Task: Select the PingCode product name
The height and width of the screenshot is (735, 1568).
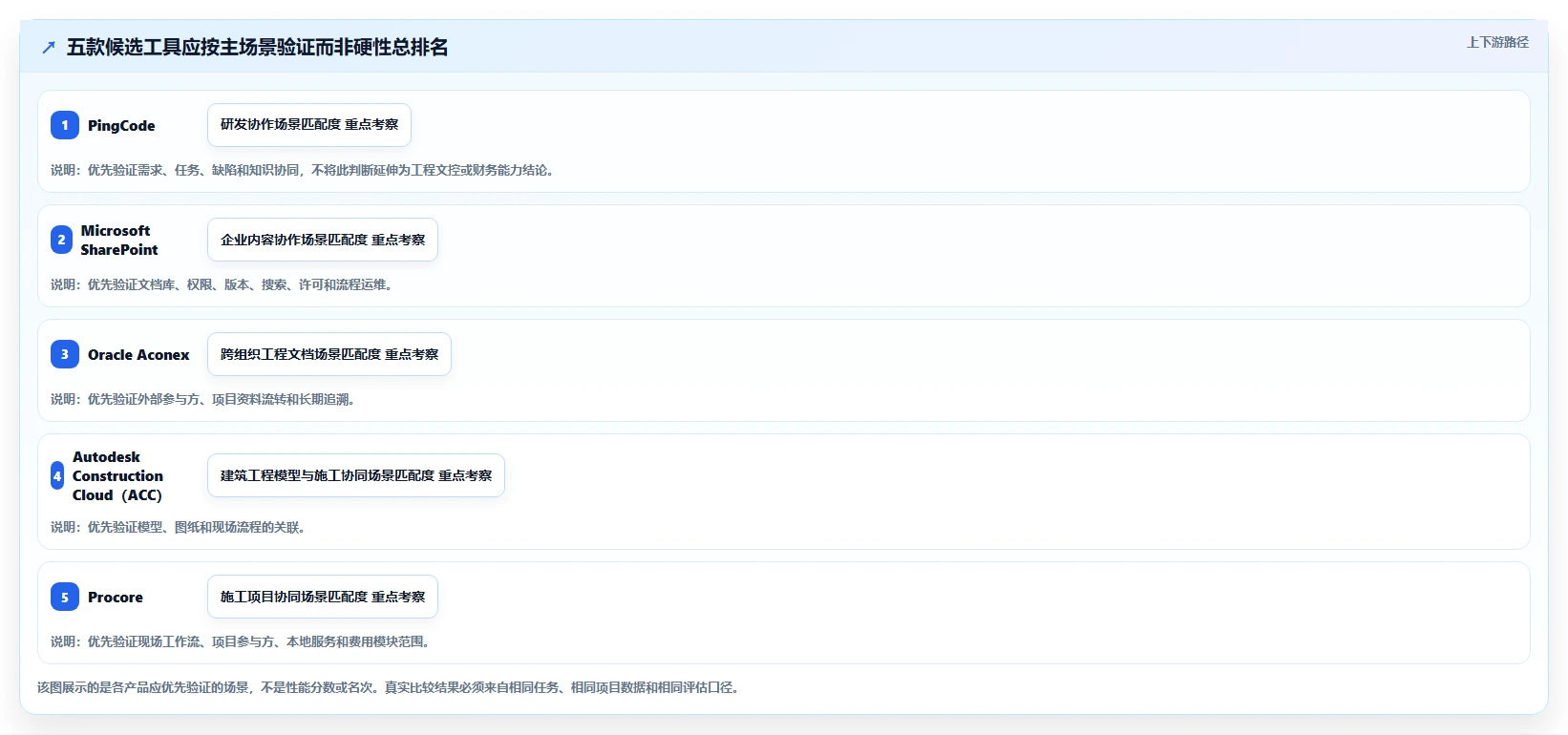Action: 121,126
